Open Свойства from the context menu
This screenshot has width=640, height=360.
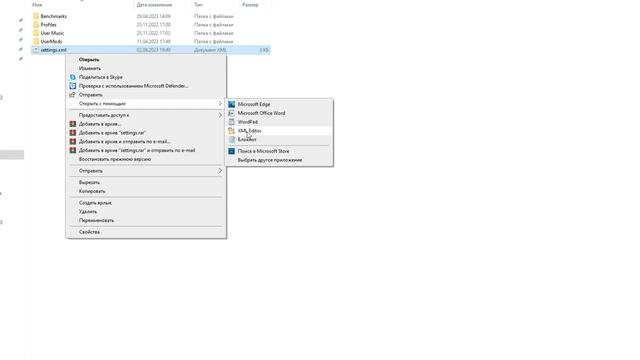89,232
